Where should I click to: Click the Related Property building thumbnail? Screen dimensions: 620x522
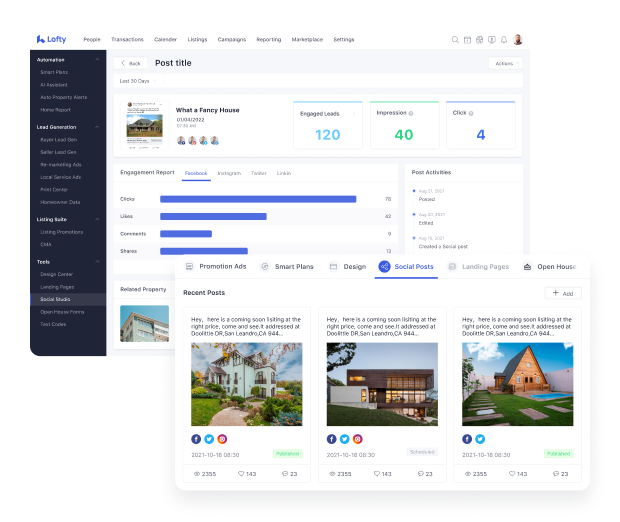coord(144,323)
